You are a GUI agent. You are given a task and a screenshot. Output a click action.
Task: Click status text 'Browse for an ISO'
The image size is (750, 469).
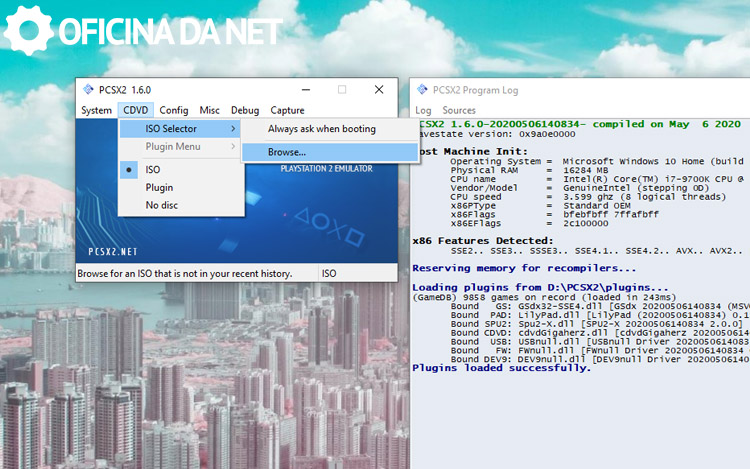[x=185, y=273]
